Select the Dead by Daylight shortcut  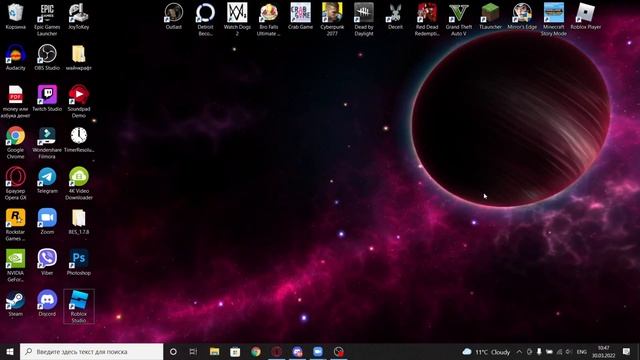[x=364, y=20]
